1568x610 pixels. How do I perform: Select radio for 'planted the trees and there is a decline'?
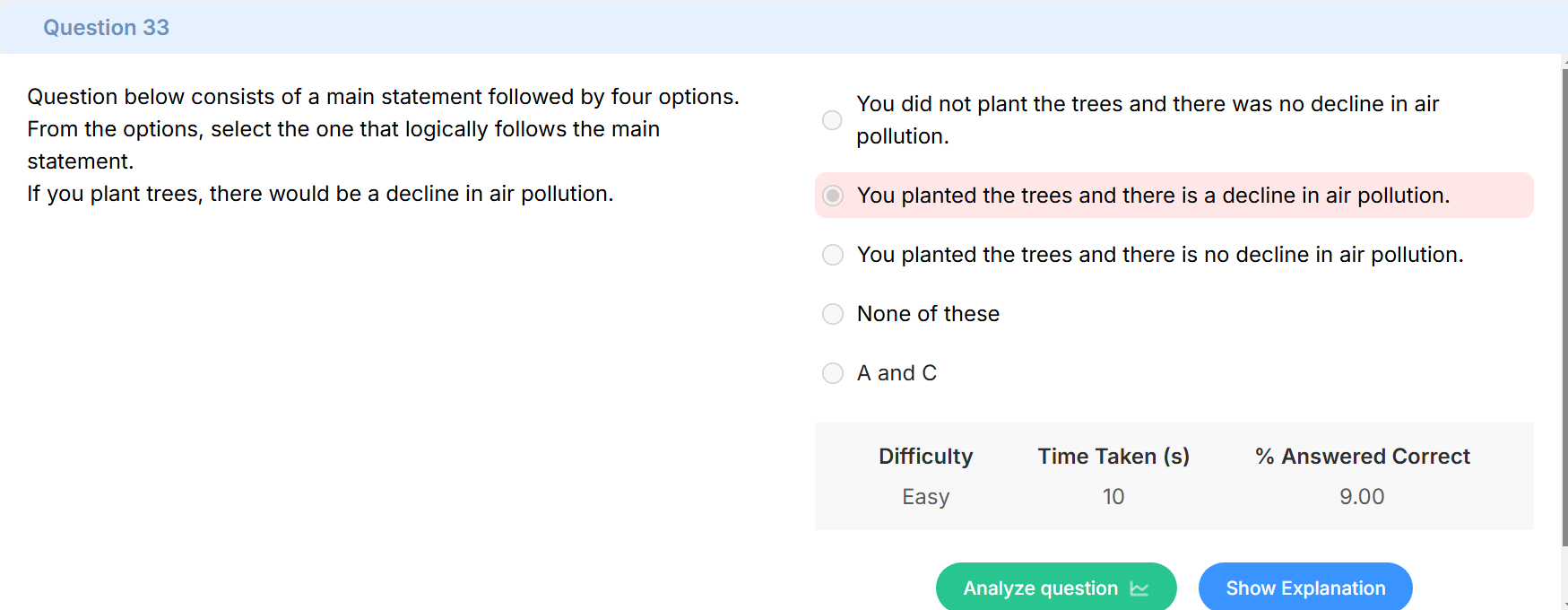click(833, 196)
